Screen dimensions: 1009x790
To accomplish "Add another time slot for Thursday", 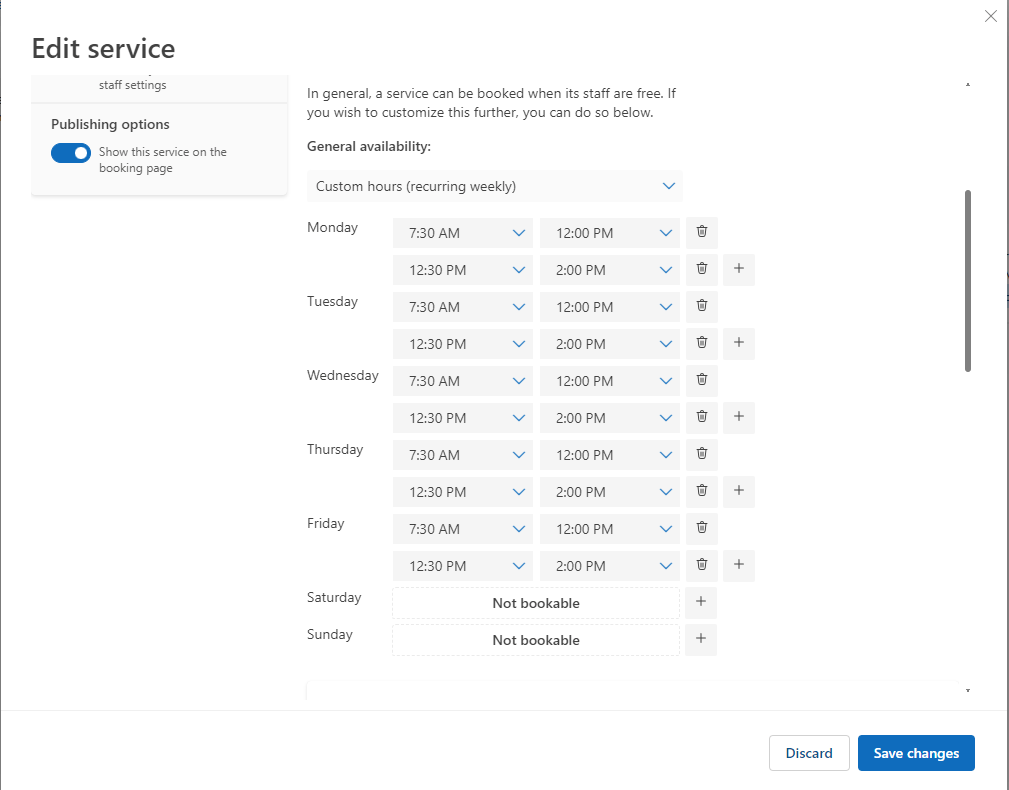I will (x=739, y=491).
